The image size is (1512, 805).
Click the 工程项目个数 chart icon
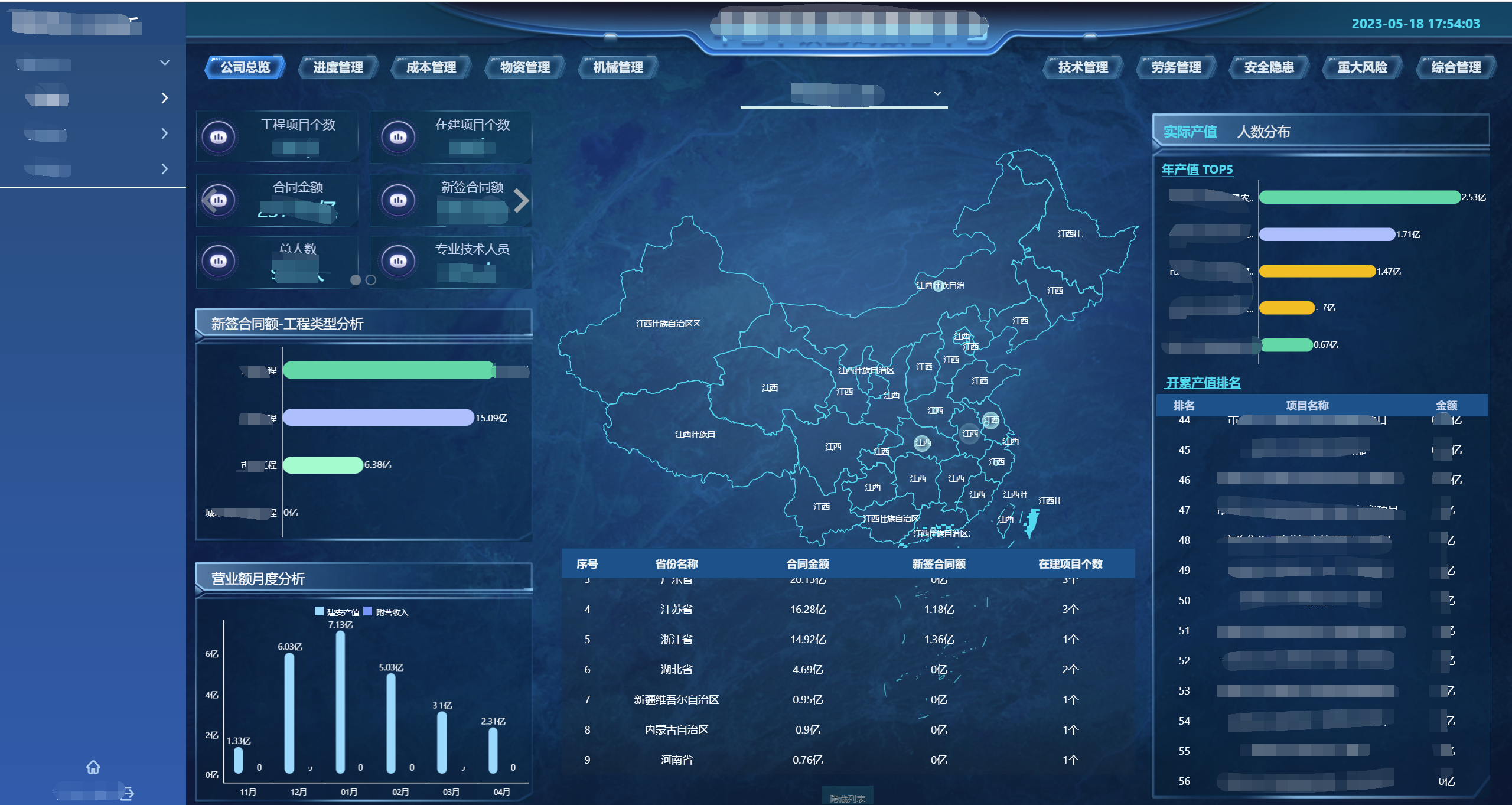pyautogui.click(x=219, y=137)
